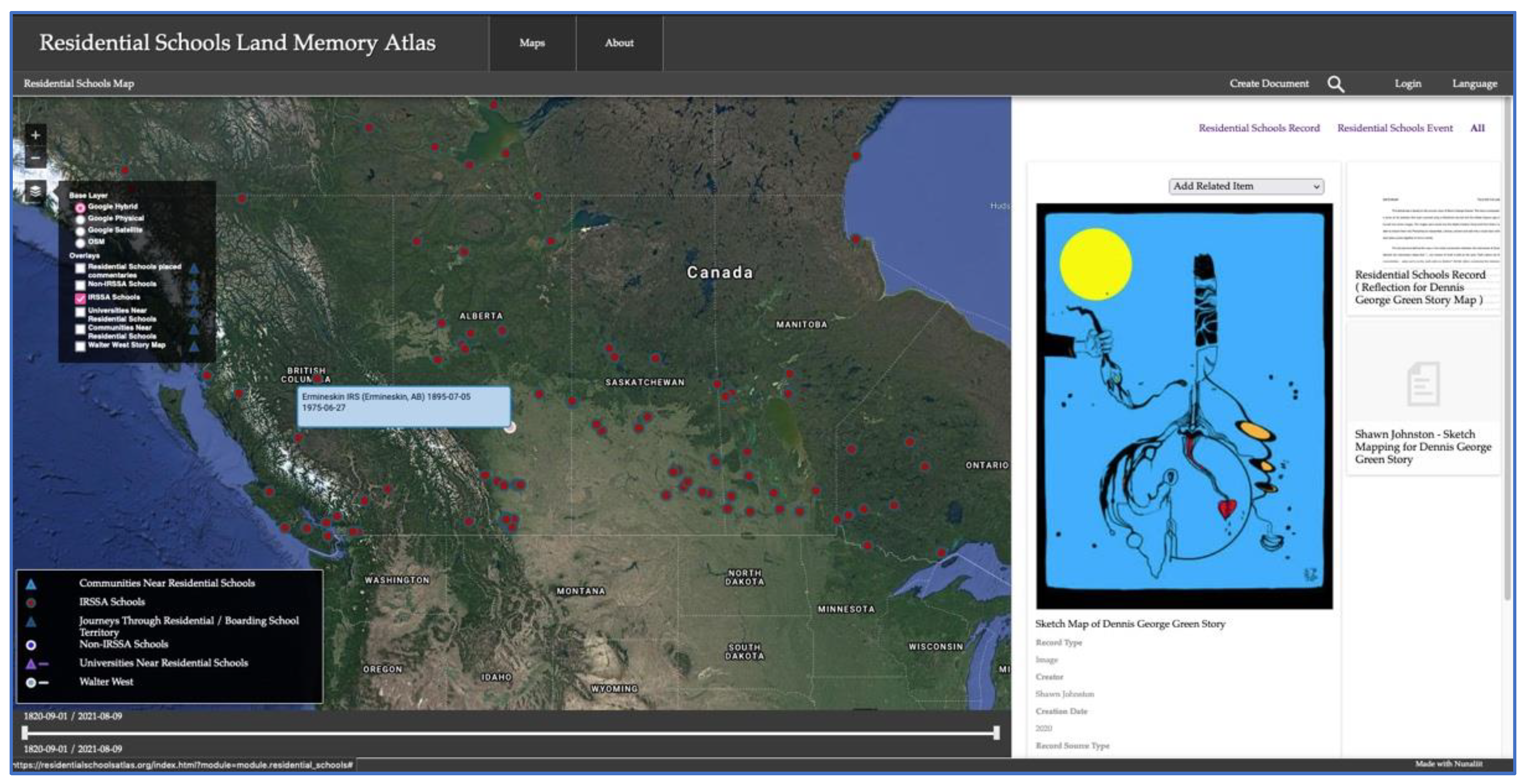This screenshot has height=784, width=1526.
Task: Click the search magnifier icon
Action: pos(1335,84)
